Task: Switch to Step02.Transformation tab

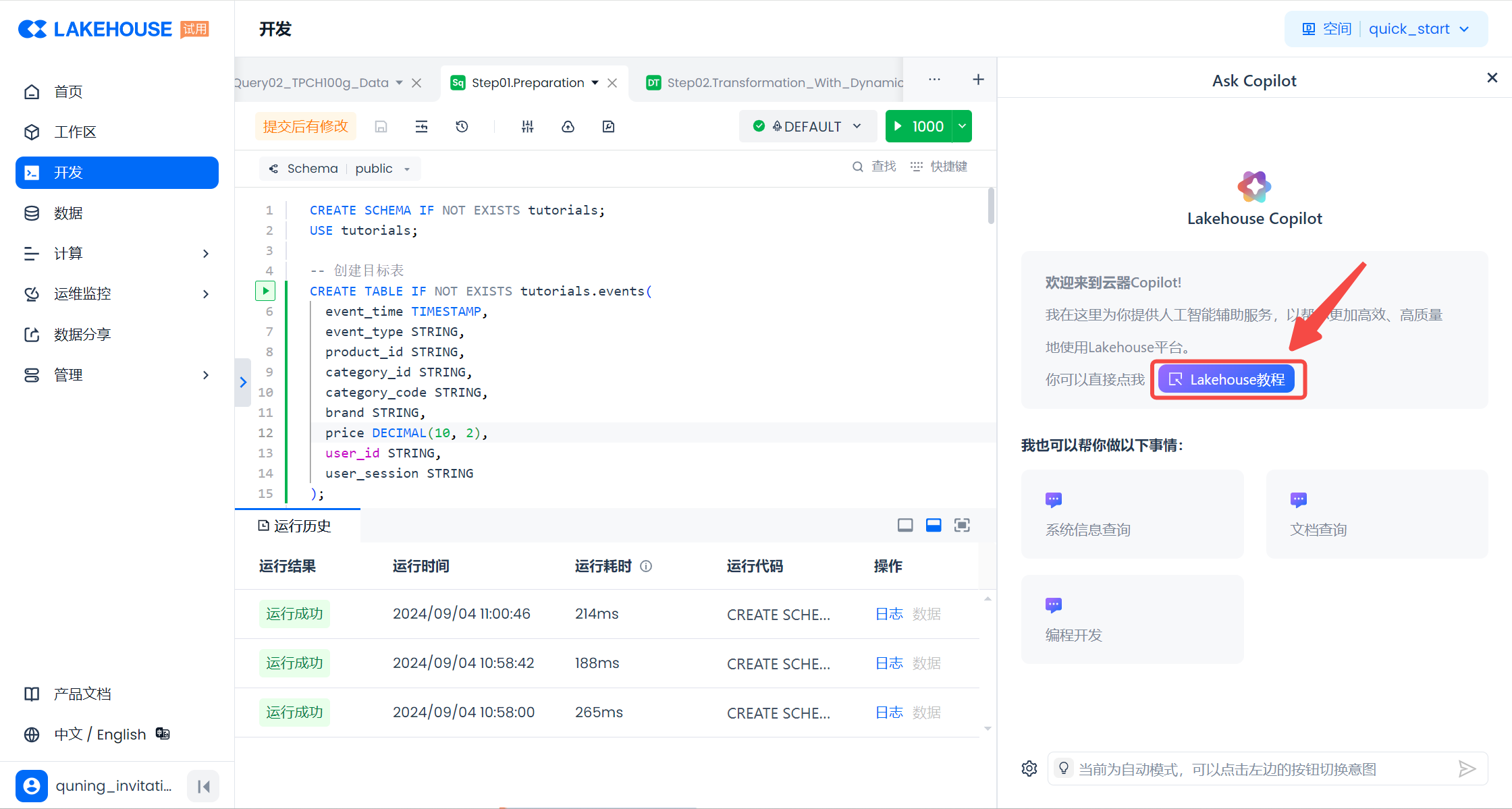Action: (x=776, y=83)
